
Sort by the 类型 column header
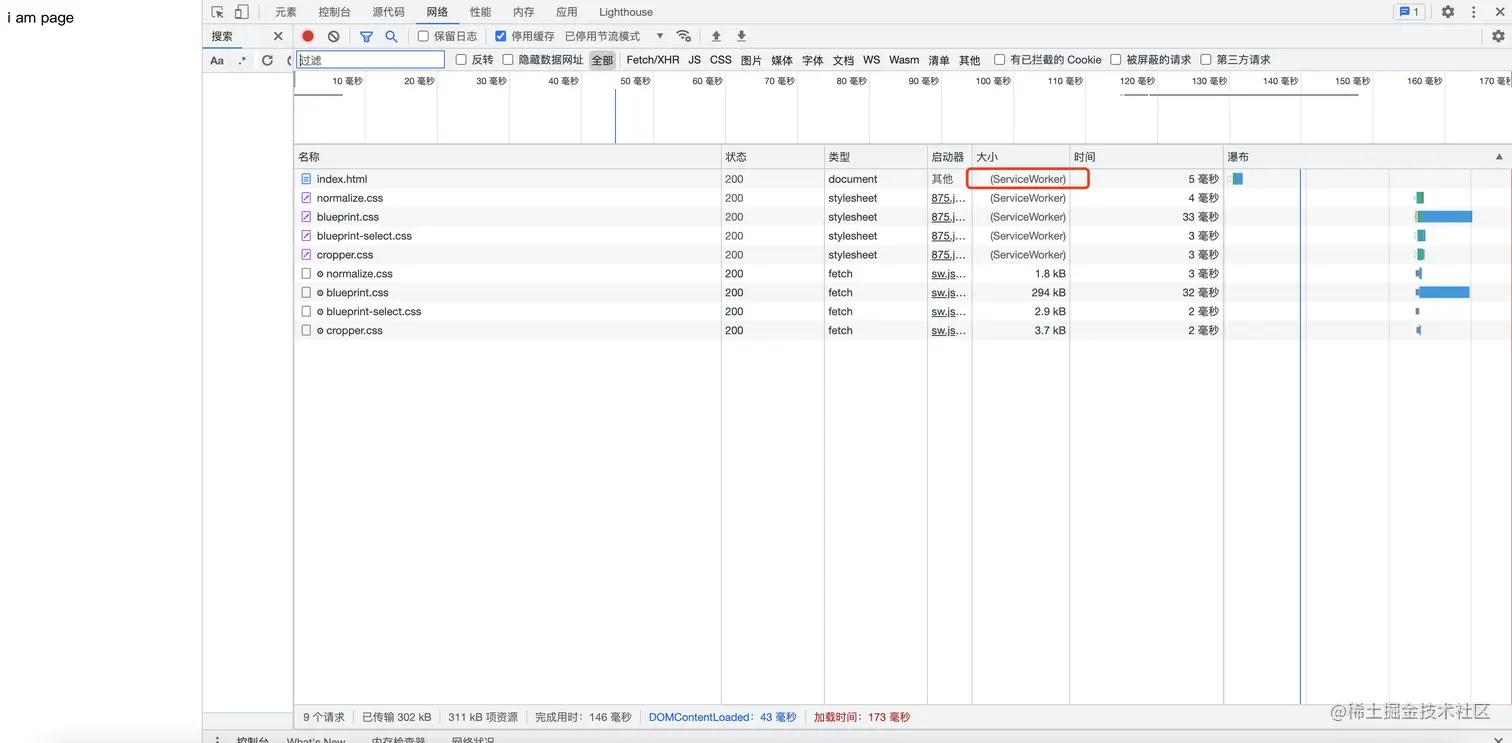(876, 157)
